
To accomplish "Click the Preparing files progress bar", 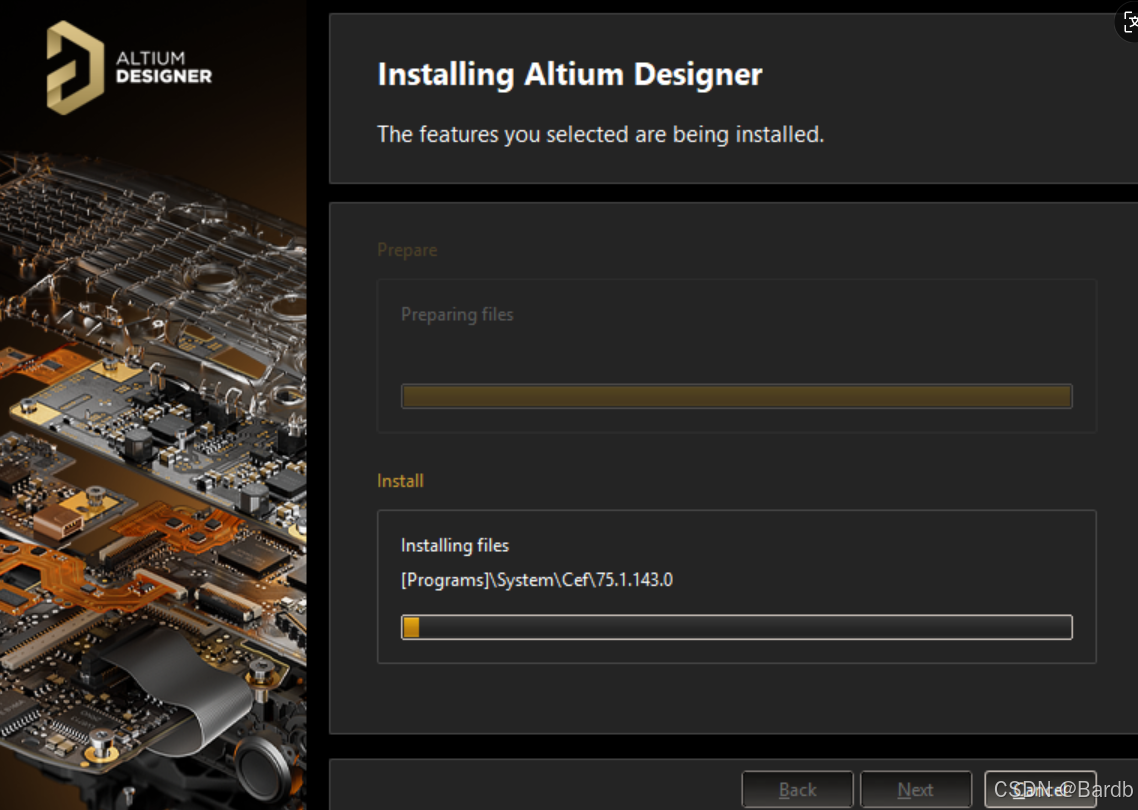I will [x=737, y=396].
